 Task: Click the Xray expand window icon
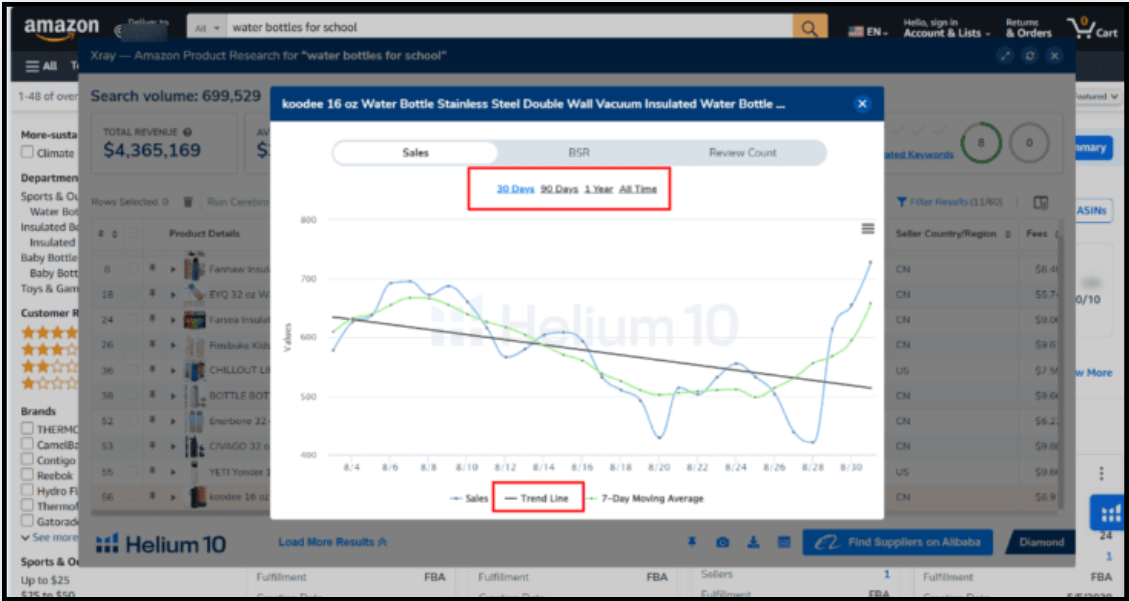click(1004, 56)
